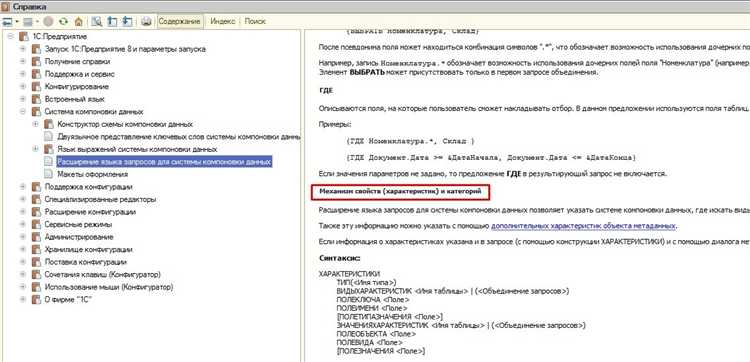Expand Язык выражений системы компоновки данных node
The width and height of the screenshot is (750, 362).
coord(35,149)
